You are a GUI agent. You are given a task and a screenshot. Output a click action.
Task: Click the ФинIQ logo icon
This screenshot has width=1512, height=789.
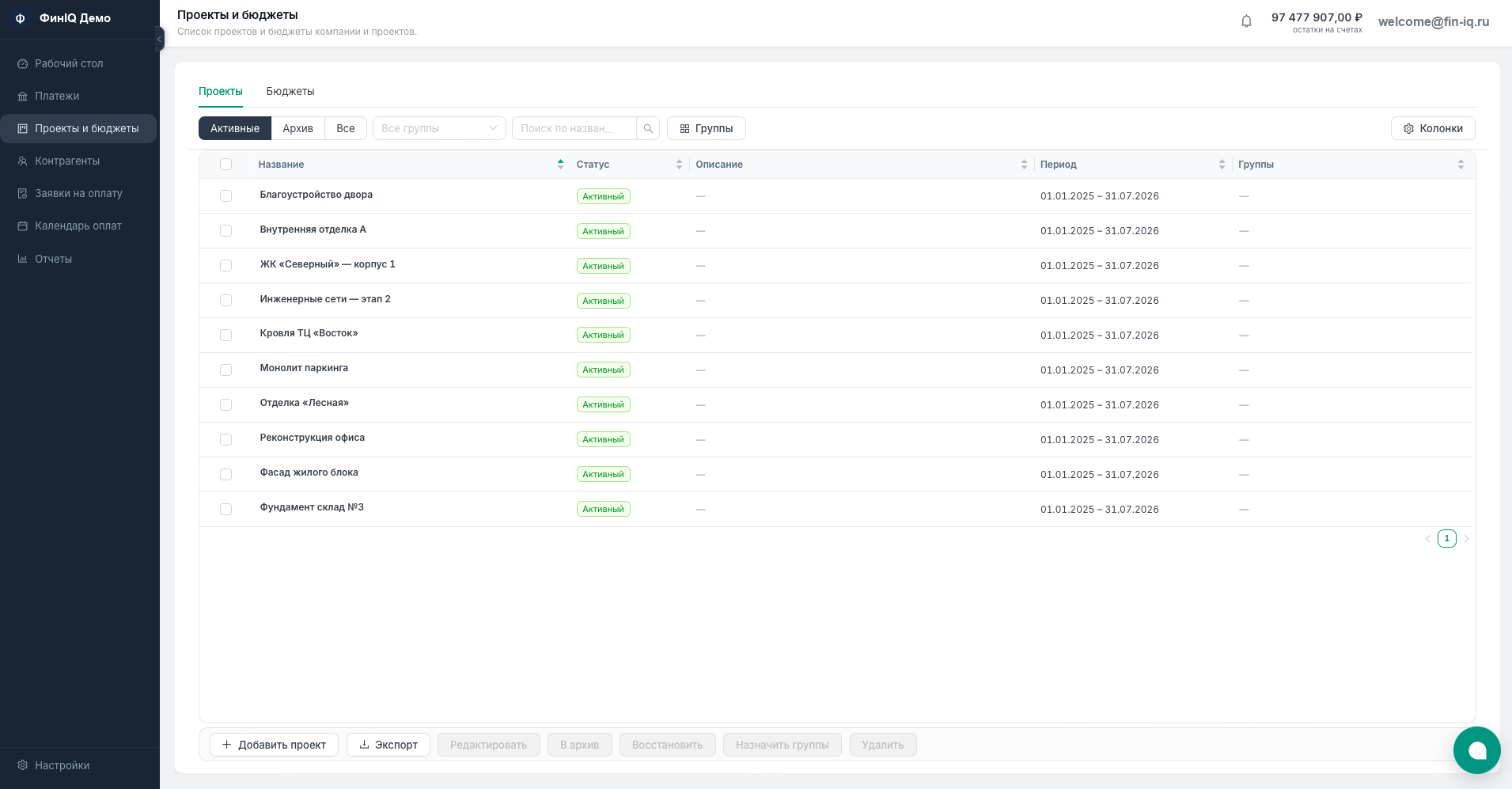21,18
